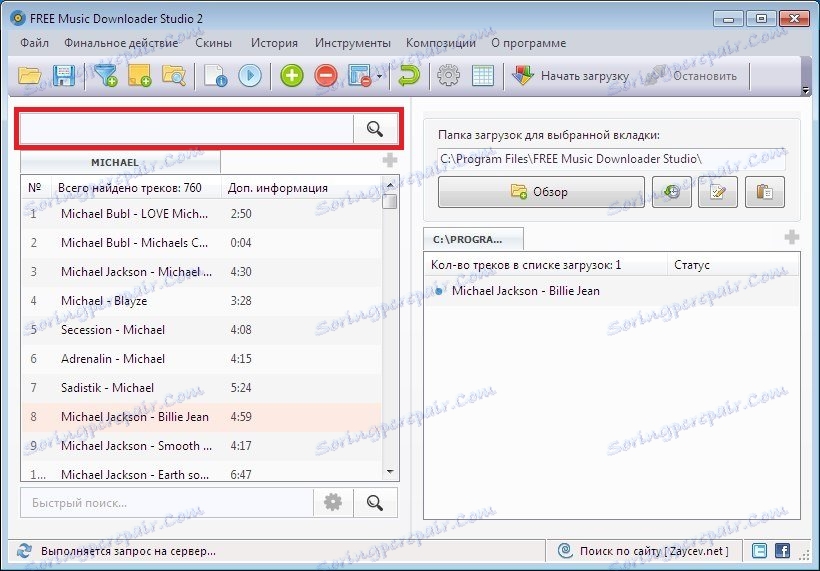Select the C:\PROGRA... download tab
820x571 pixels.
473,239
